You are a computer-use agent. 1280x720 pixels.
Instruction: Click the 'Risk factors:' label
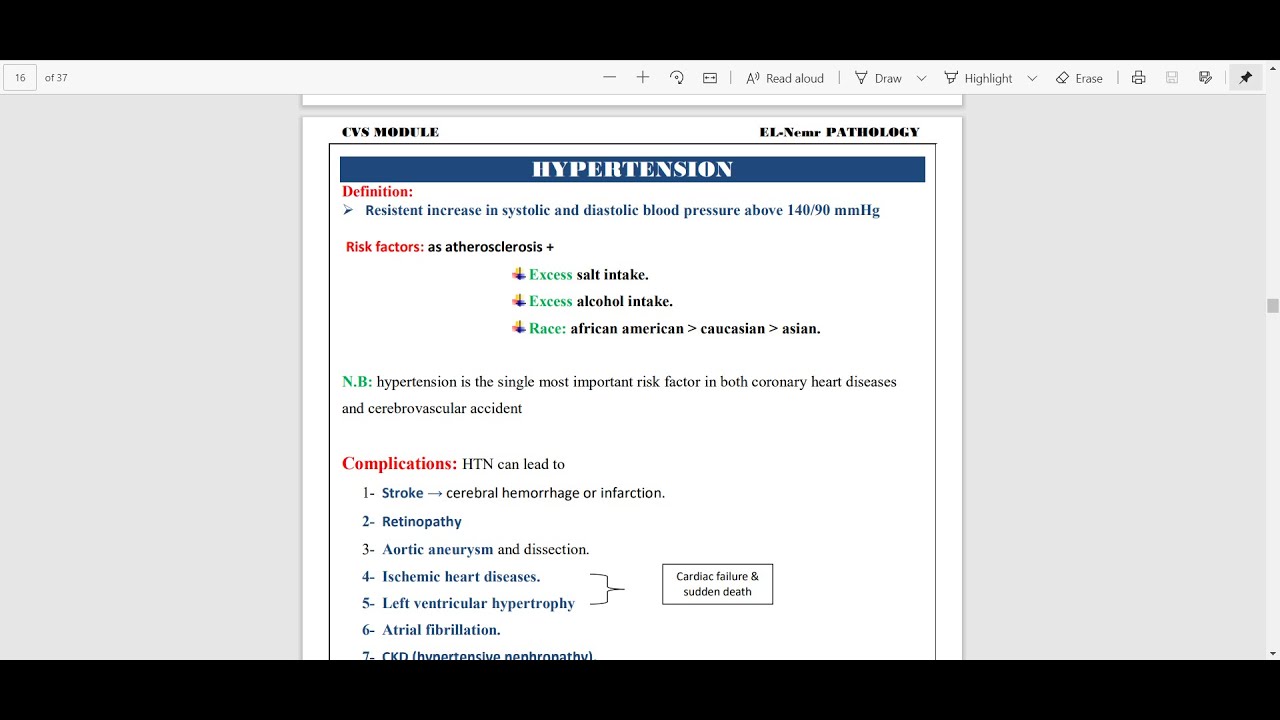point(385,246)
